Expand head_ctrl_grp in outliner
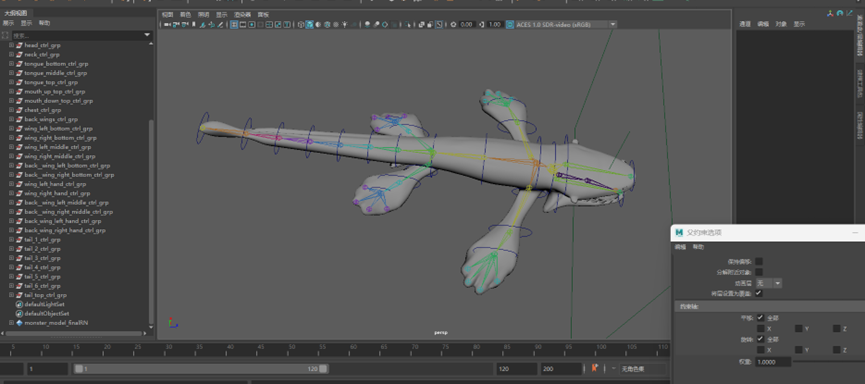This screenshot has width=865, height=384. pos(11,45)
